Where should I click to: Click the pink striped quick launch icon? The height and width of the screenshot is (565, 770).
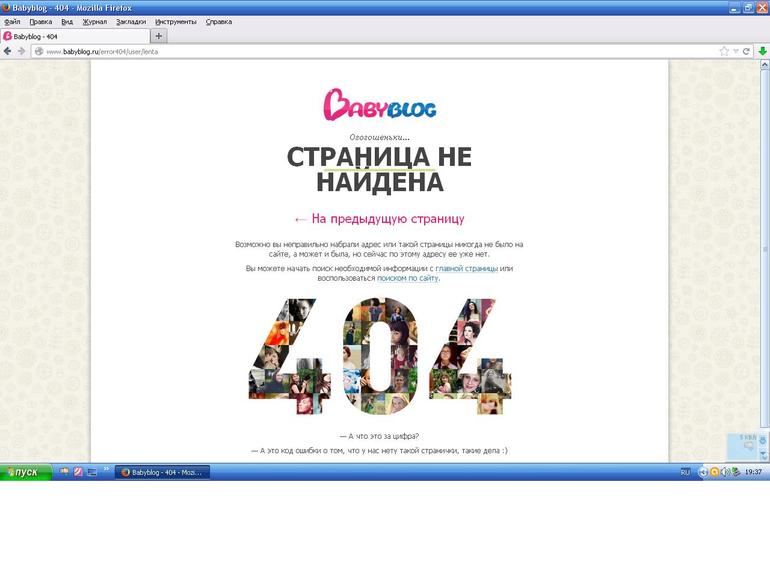(x=78, y=472)
